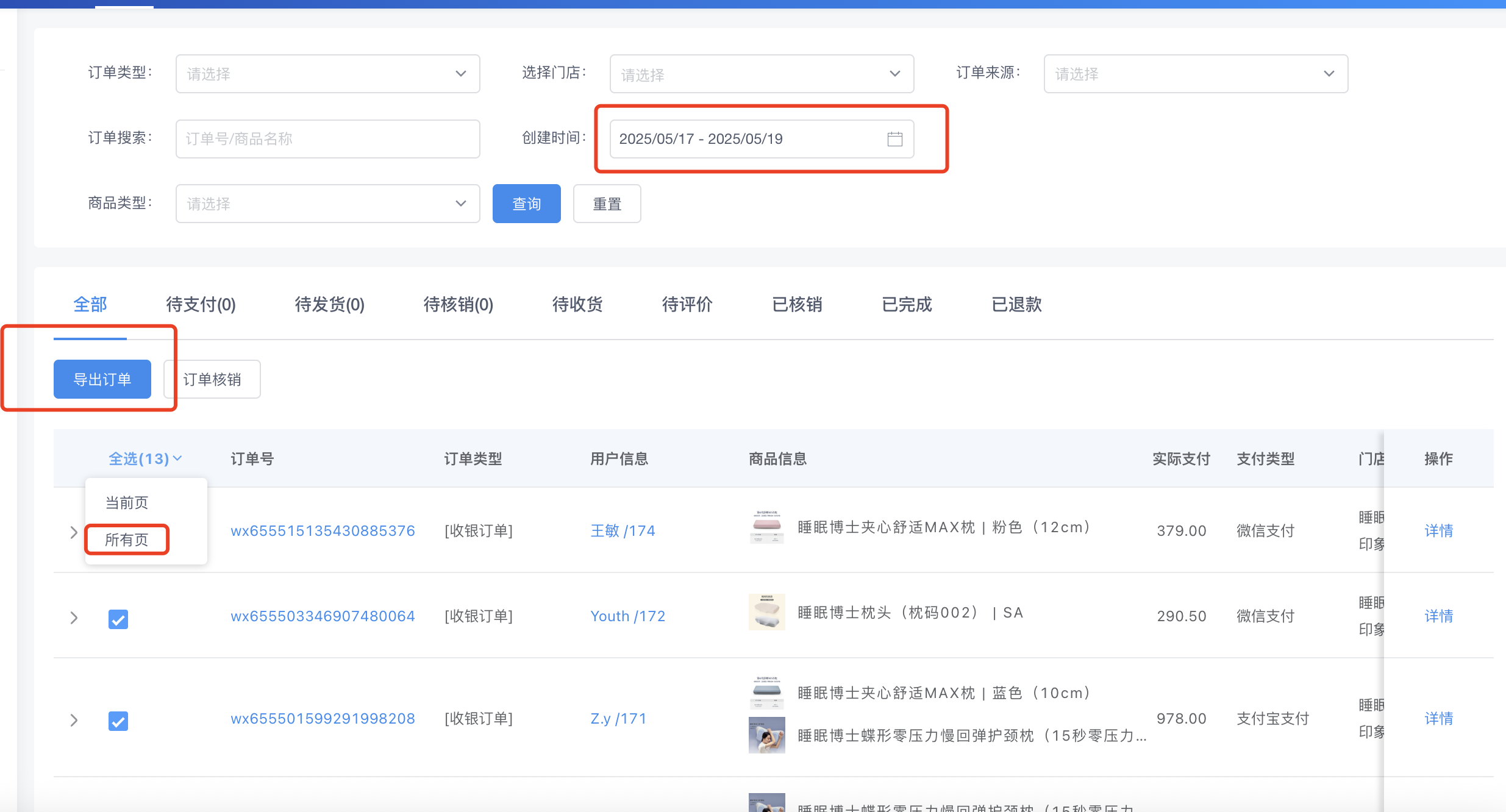Click the 查询 button
The image size is (1506, 812).
pos(526,204)
